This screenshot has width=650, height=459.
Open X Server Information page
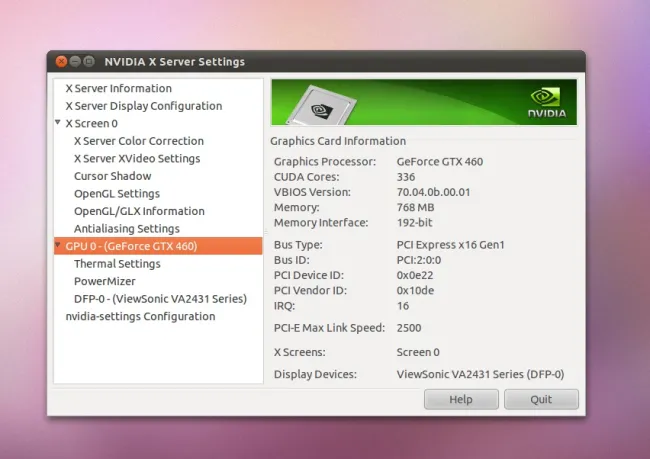(x=118, y=88)
